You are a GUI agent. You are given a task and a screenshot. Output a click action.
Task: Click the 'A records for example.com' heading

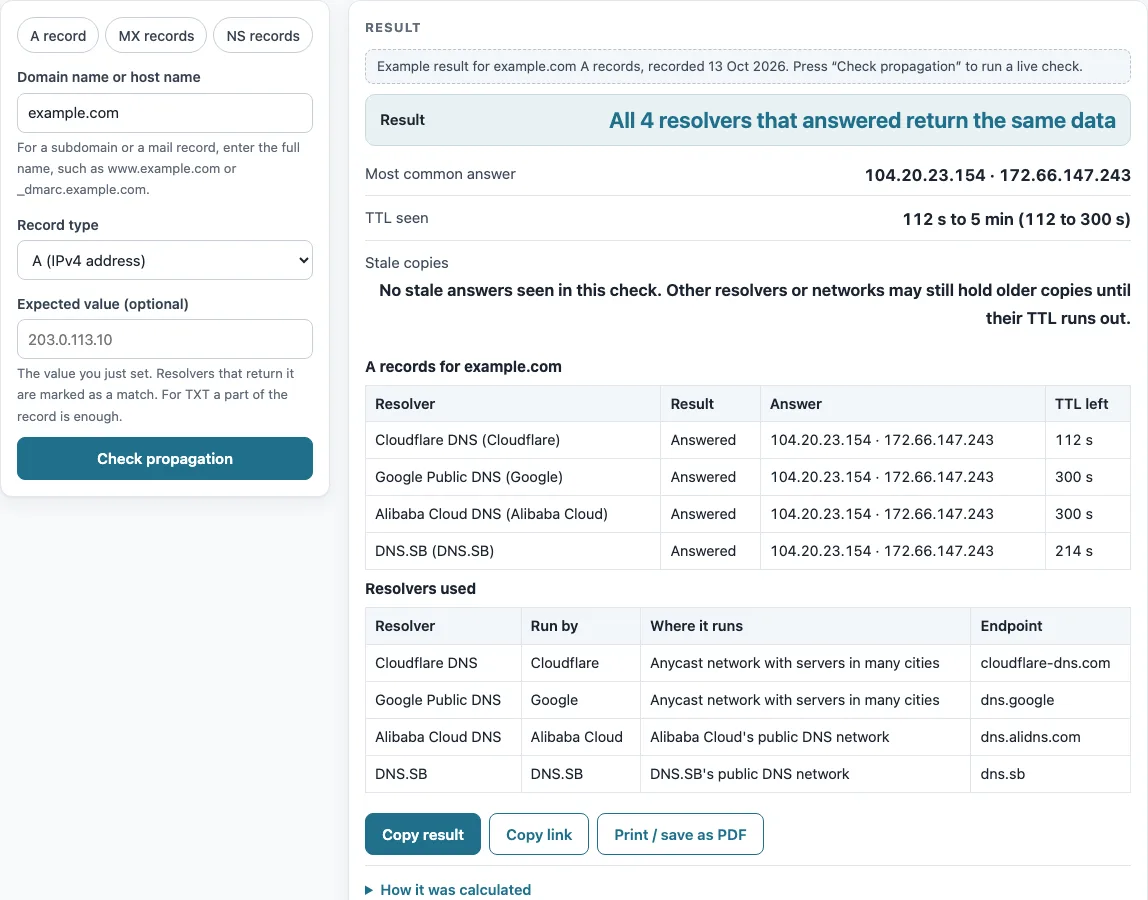point(463,367)
